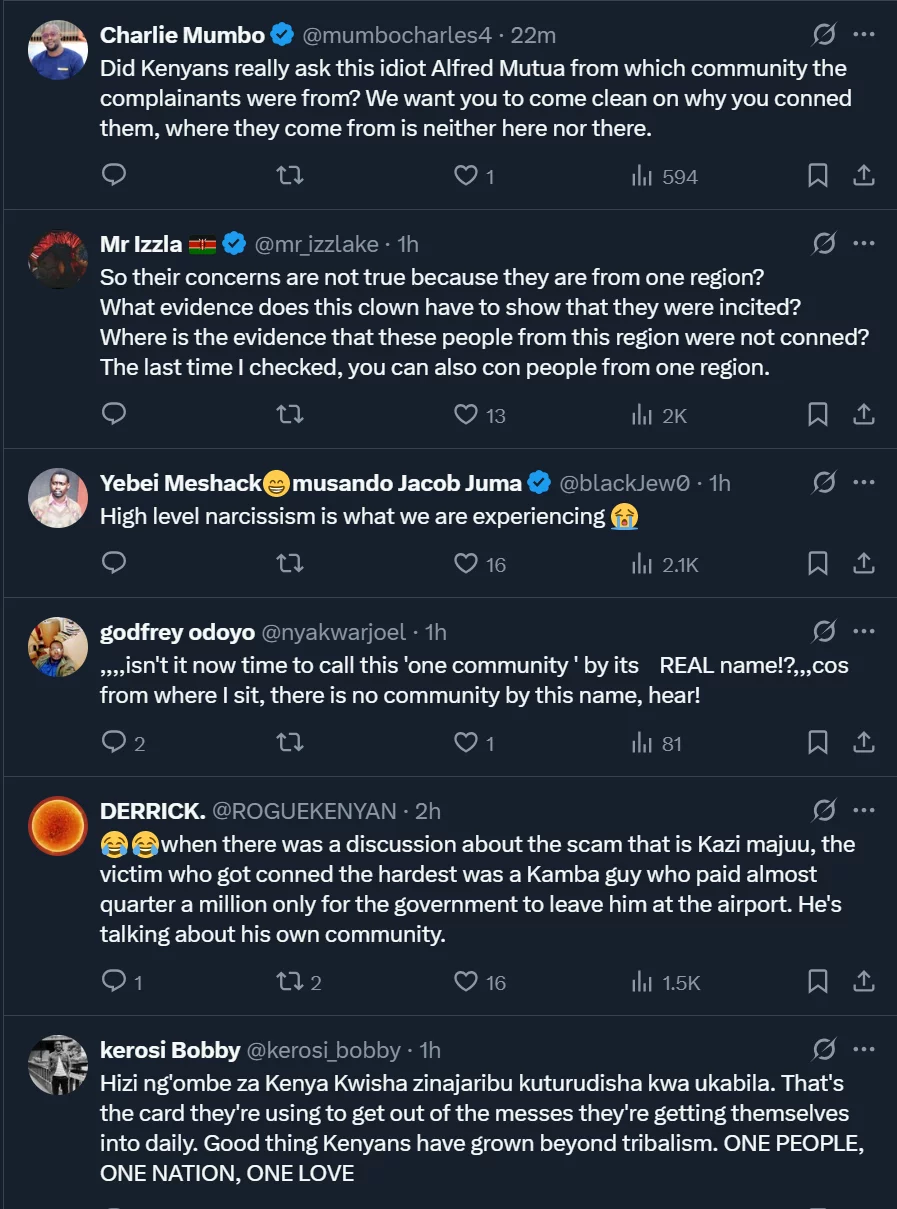Bookmark godfrey odoyo's tweet
Image resolution: width=897 pixels, height=1209 pixels.
817,742
